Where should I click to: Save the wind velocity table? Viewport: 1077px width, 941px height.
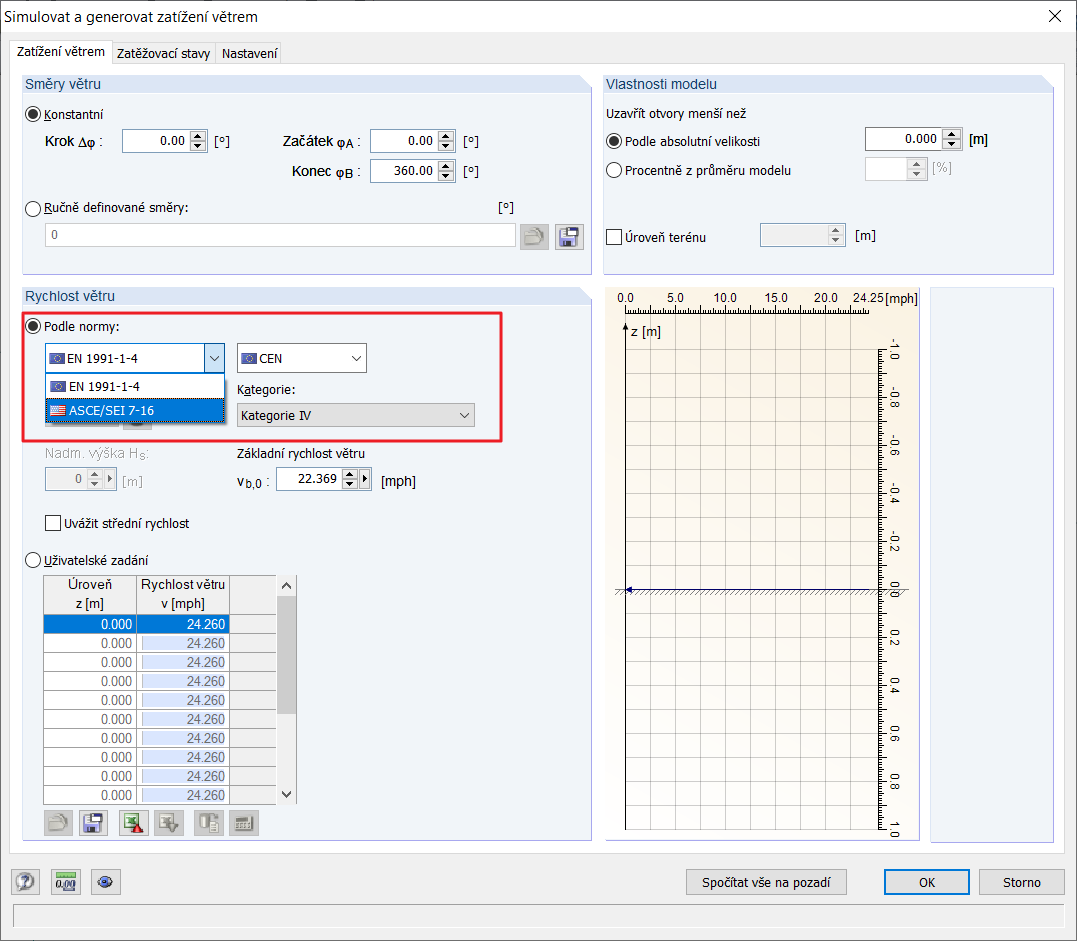pos(92,822)
